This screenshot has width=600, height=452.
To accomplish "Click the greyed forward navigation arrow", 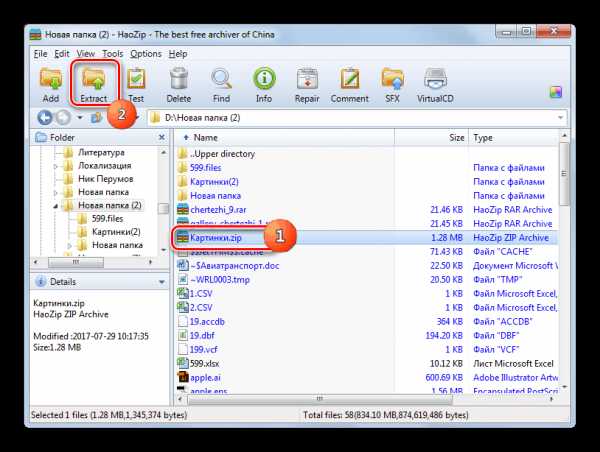I will pos(63,117).
